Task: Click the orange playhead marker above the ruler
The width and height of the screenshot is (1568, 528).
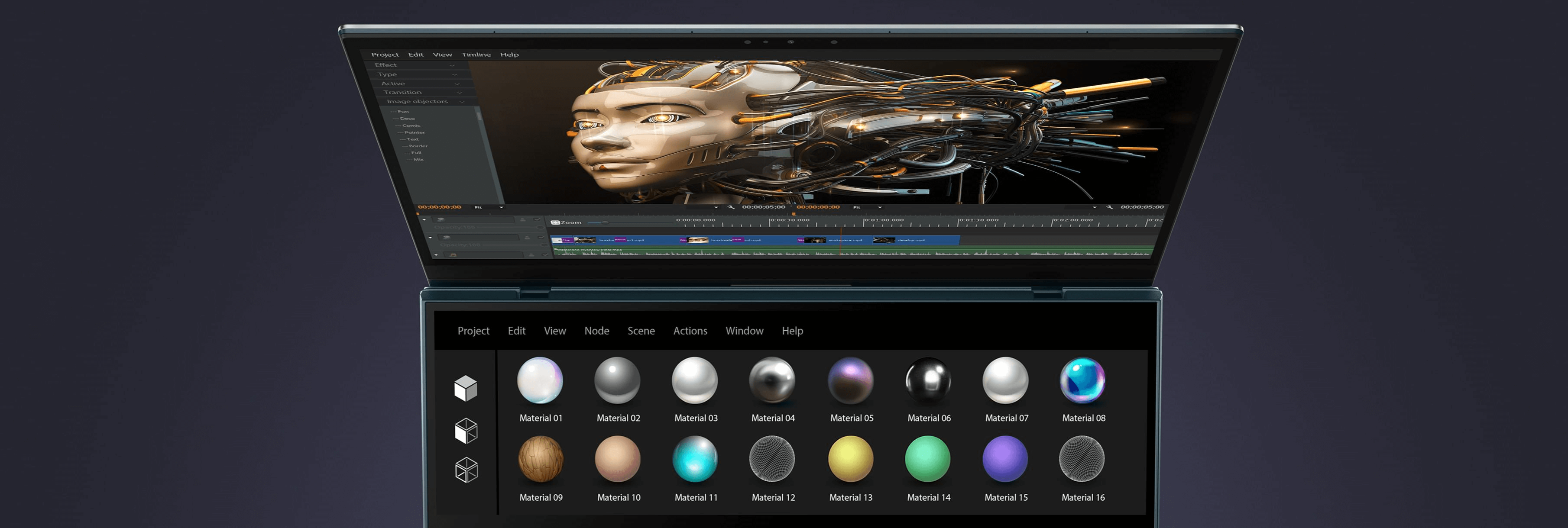Action: (793, 213)
